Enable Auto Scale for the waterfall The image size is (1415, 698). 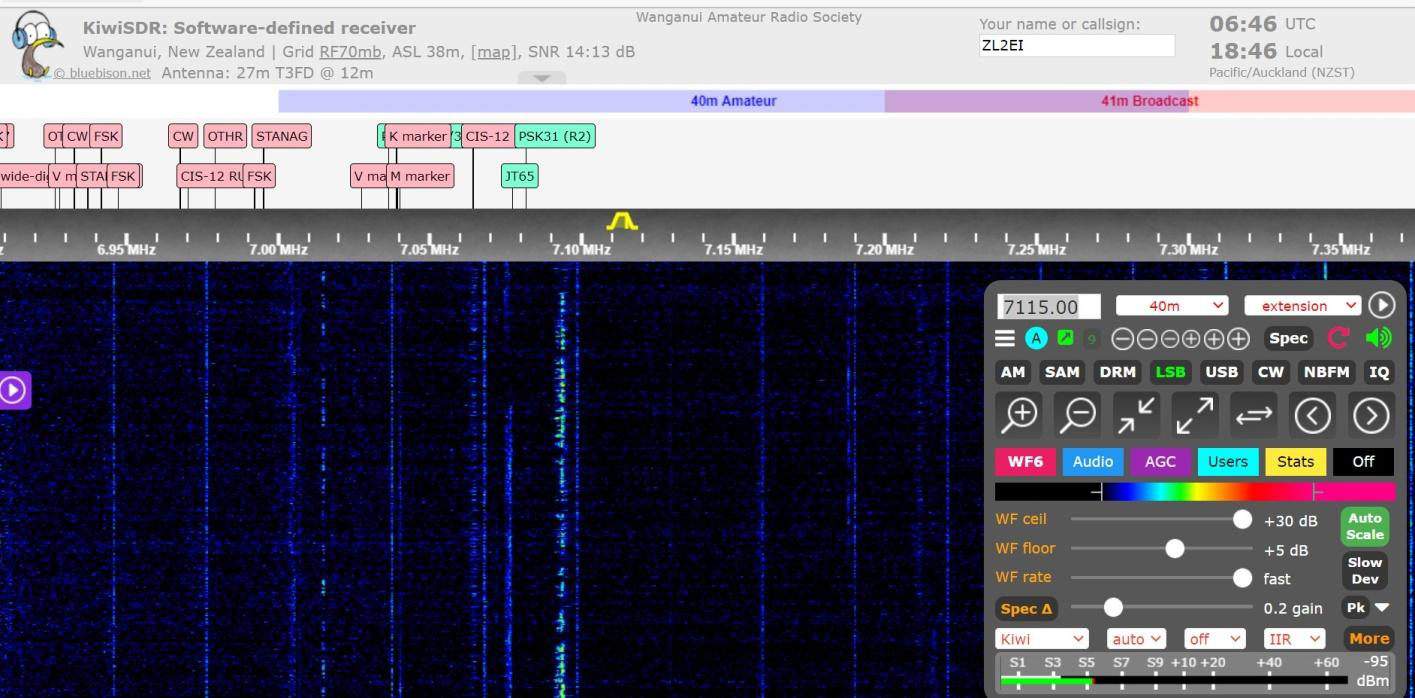coord(1364,527)
